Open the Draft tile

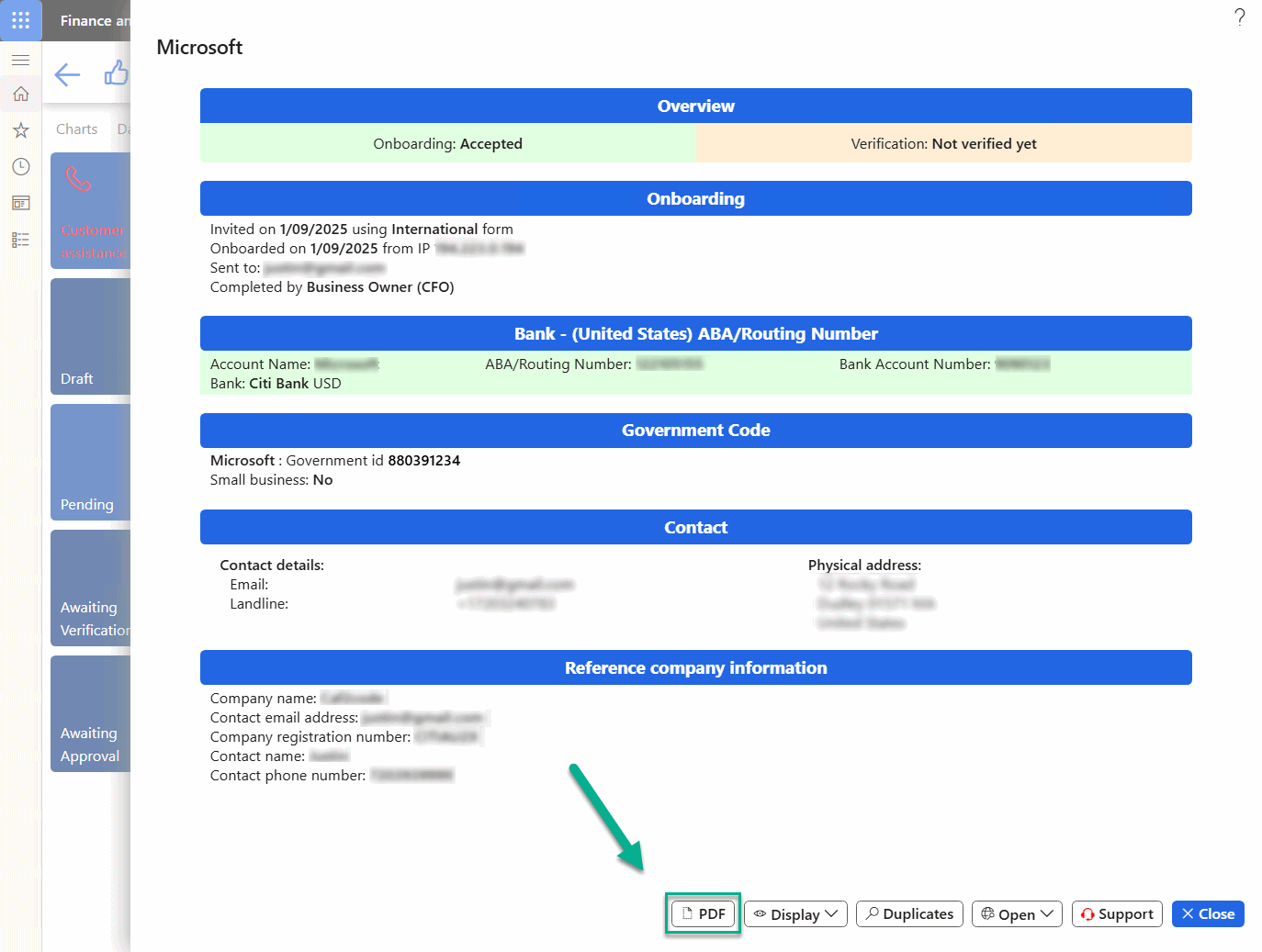tap(90, 337)
